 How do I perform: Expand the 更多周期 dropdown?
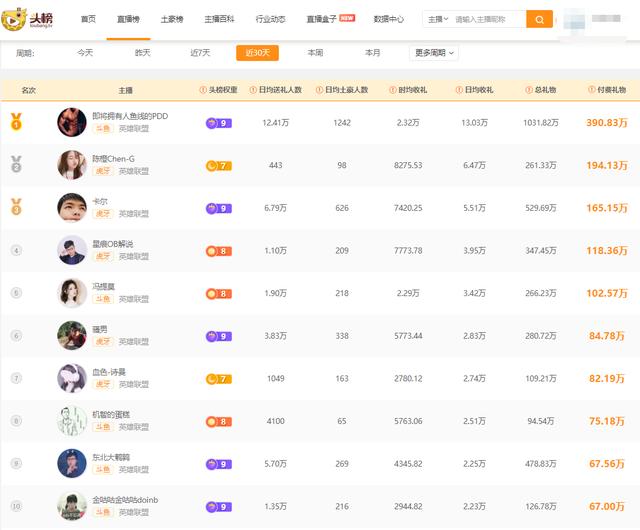(x=434, y=53)
